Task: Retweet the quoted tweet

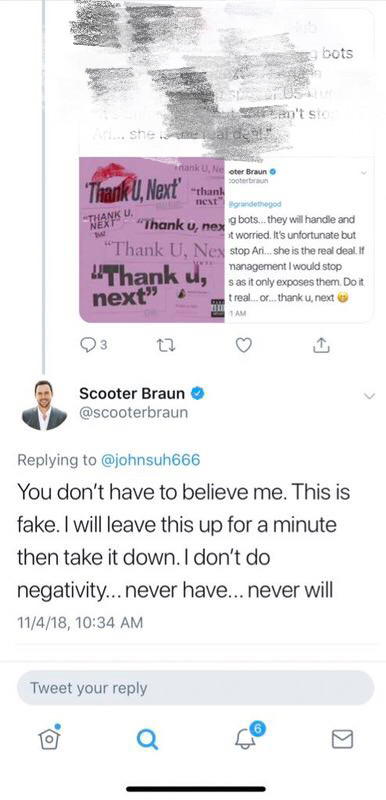Action: (x=168, y=346)
